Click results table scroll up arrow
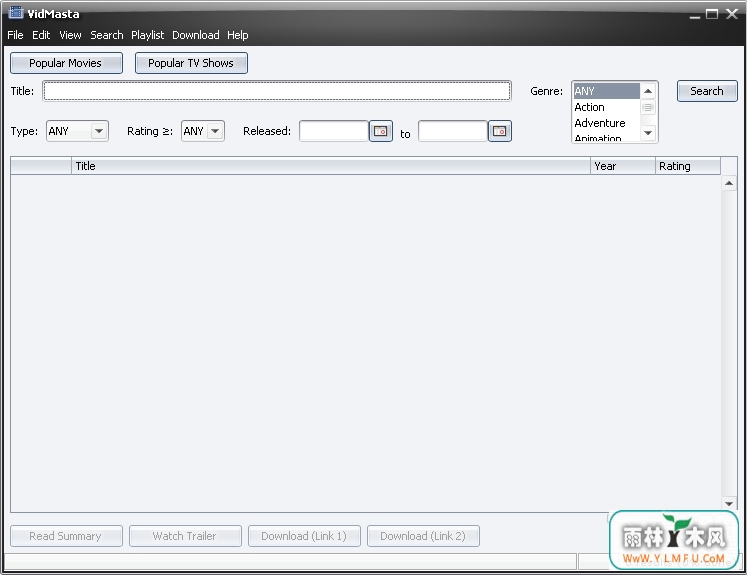 coord(729,183)
